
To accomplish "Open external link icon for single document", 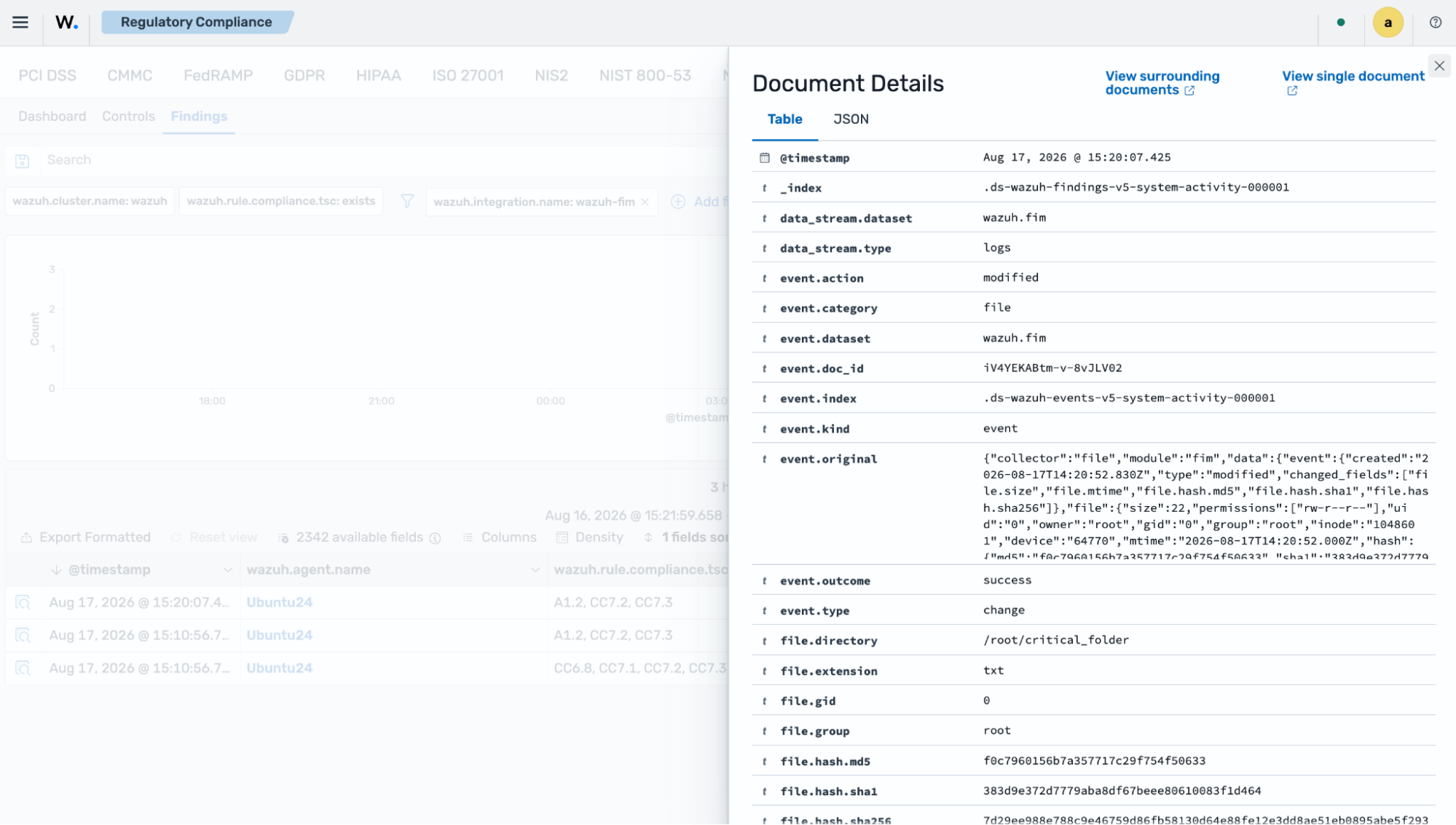I will [x=1292, y=91].
